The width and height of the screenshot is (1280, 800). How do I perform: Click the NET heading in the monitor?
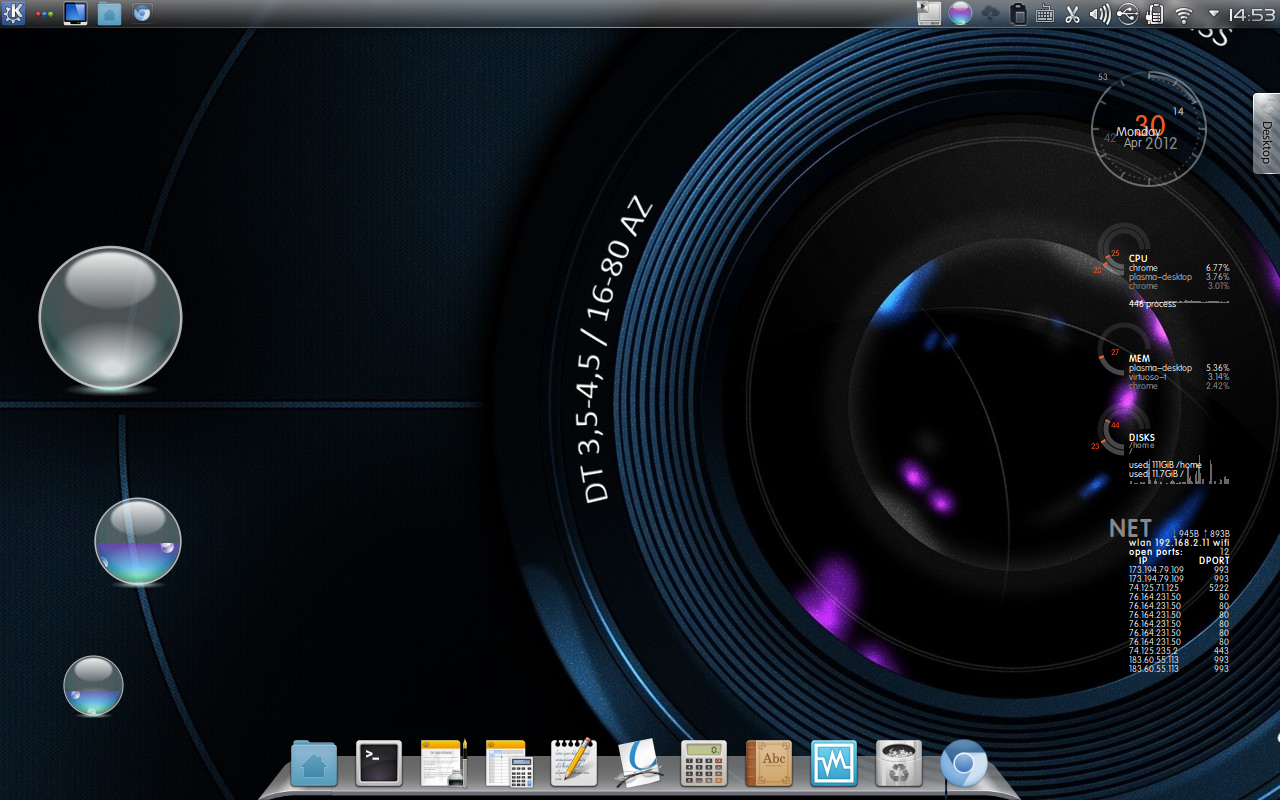(1130, 528)
